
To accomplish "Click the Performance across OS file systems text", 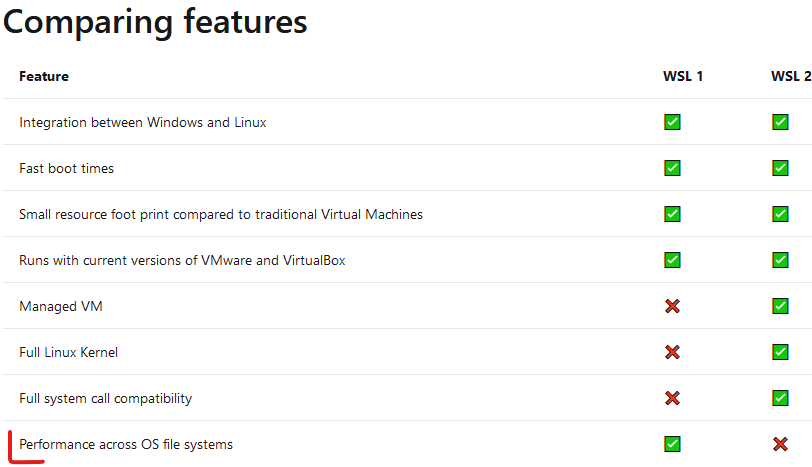I will pyautogui.click(x=126, y=444).
